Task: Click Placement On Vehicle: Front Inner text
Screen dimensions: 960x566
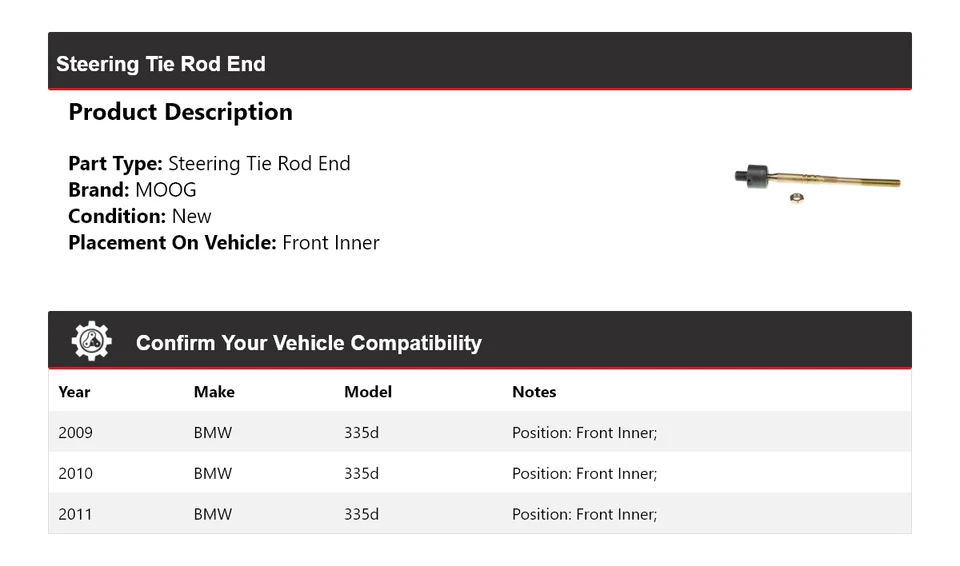Action: coord(224,242)
